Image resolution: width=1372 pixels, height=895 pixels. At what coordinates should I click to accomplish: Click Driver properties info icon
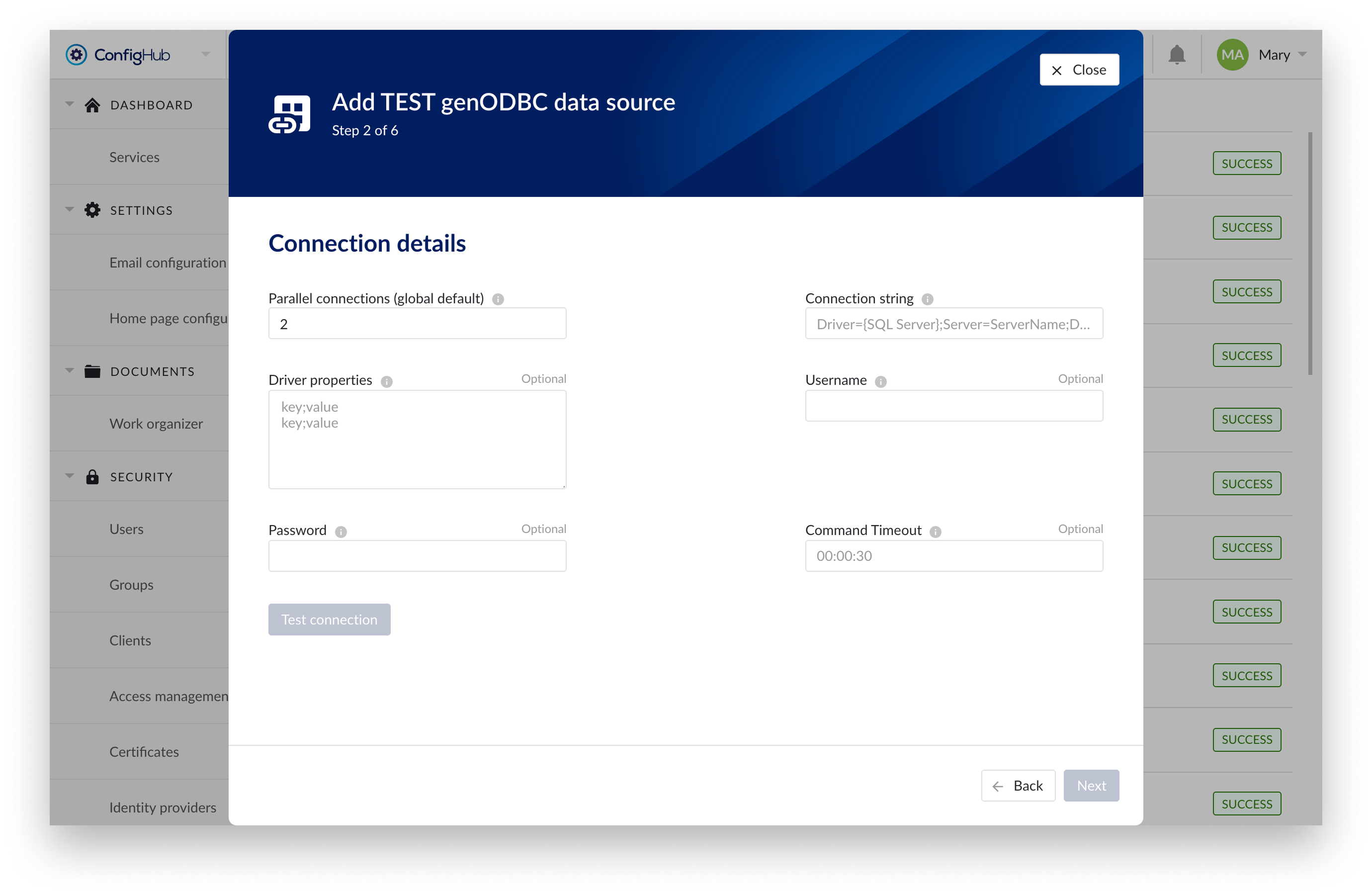[387, 382]
